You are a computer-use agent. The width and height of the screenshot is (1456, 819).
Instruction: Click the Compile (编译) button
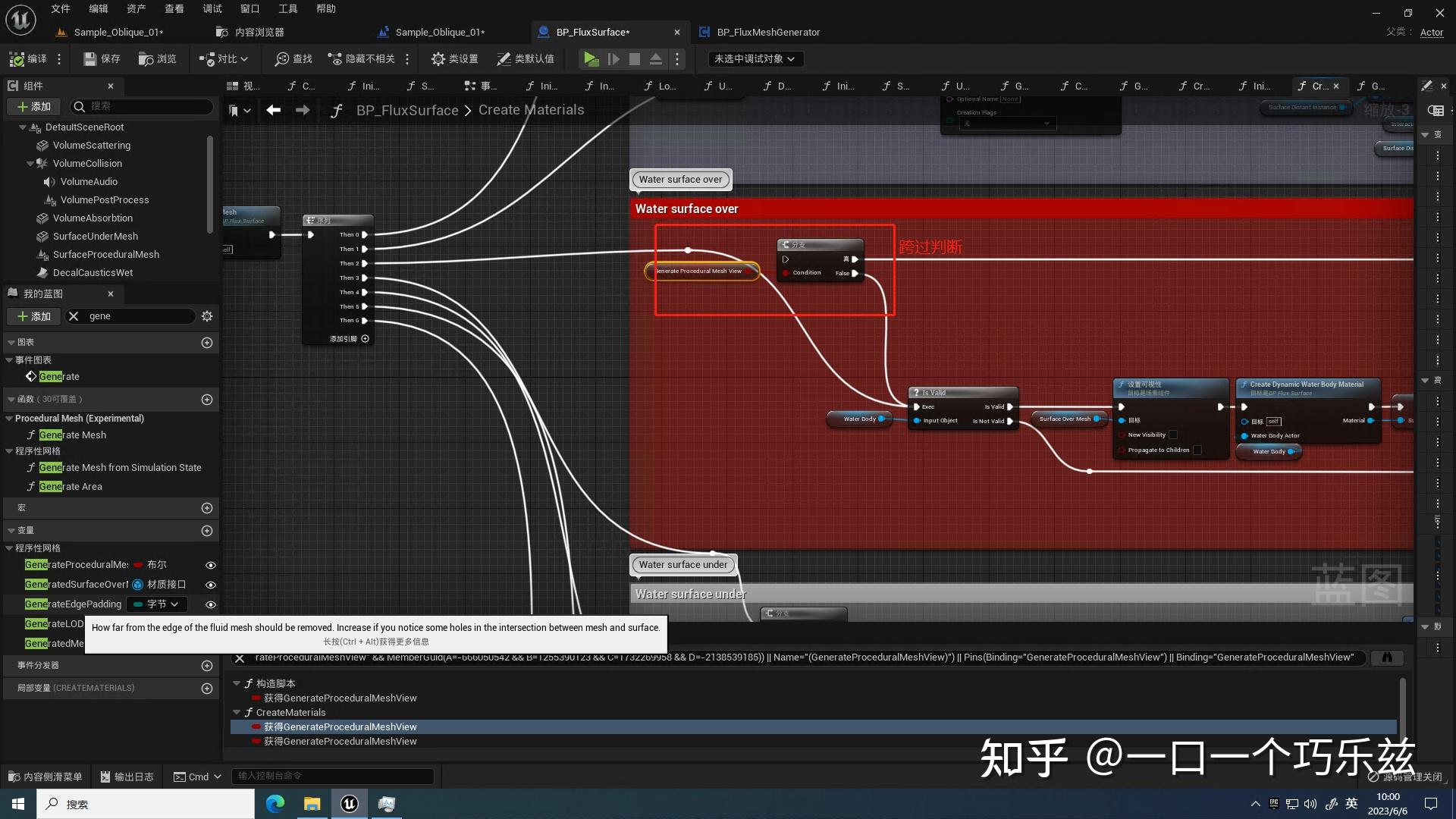[x=27, y=58]
